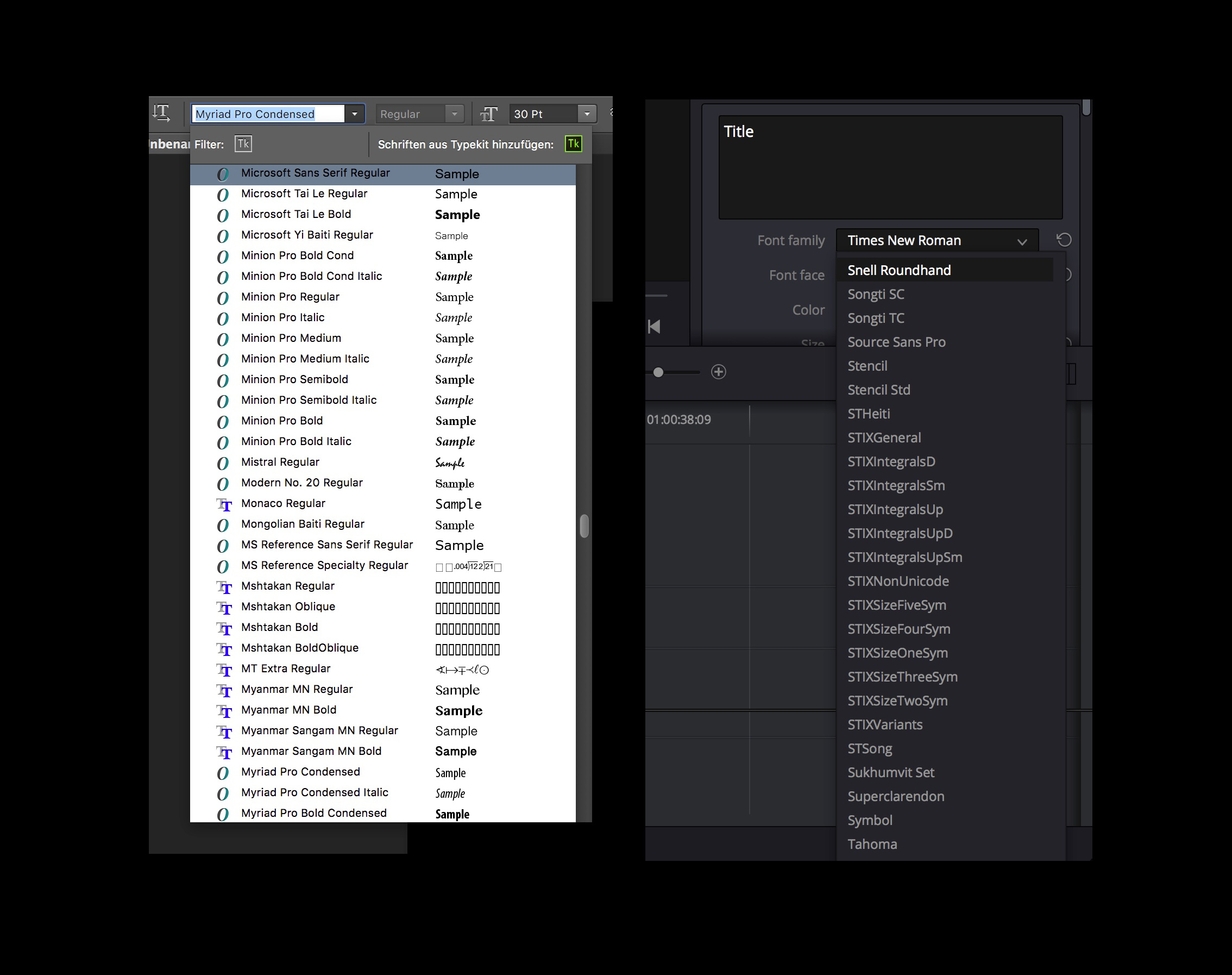Reset the Font family setting

(1064, 240)
